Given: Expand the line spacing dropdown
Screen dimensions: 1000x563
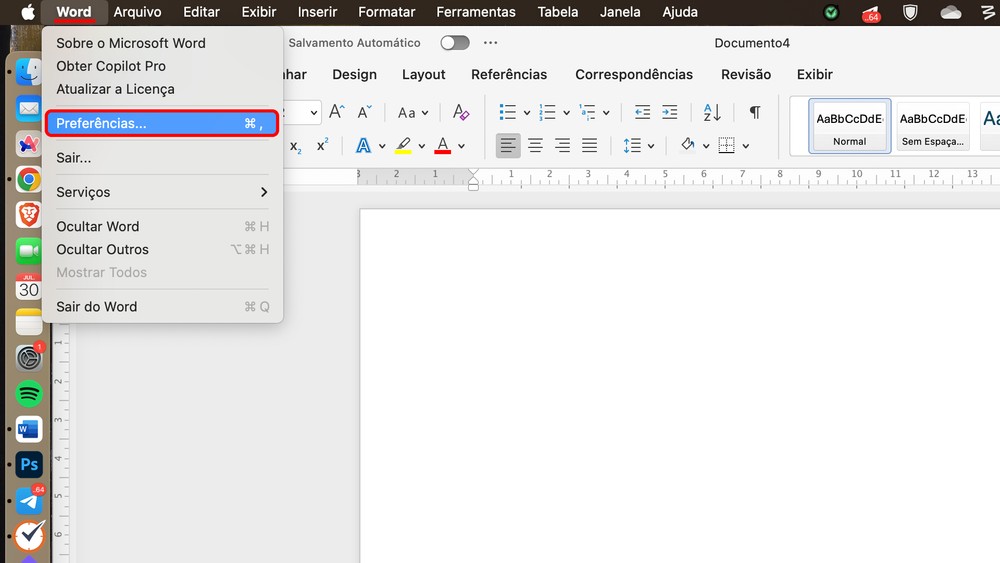Looking at the screenshot, I should [x=652, y=146].
